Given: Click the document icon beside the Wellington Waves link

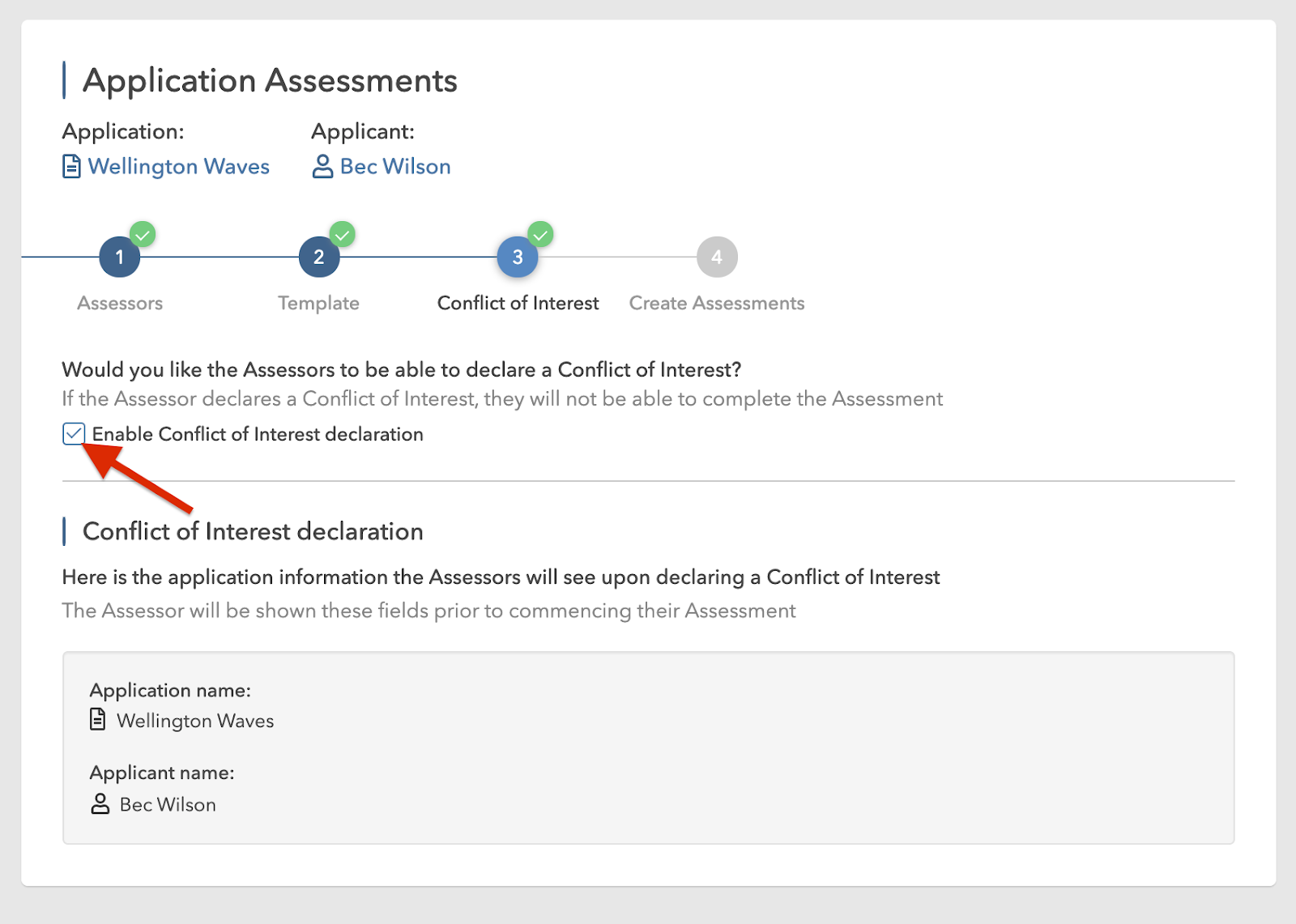Looking at the screenshot, I should (71, 167).
